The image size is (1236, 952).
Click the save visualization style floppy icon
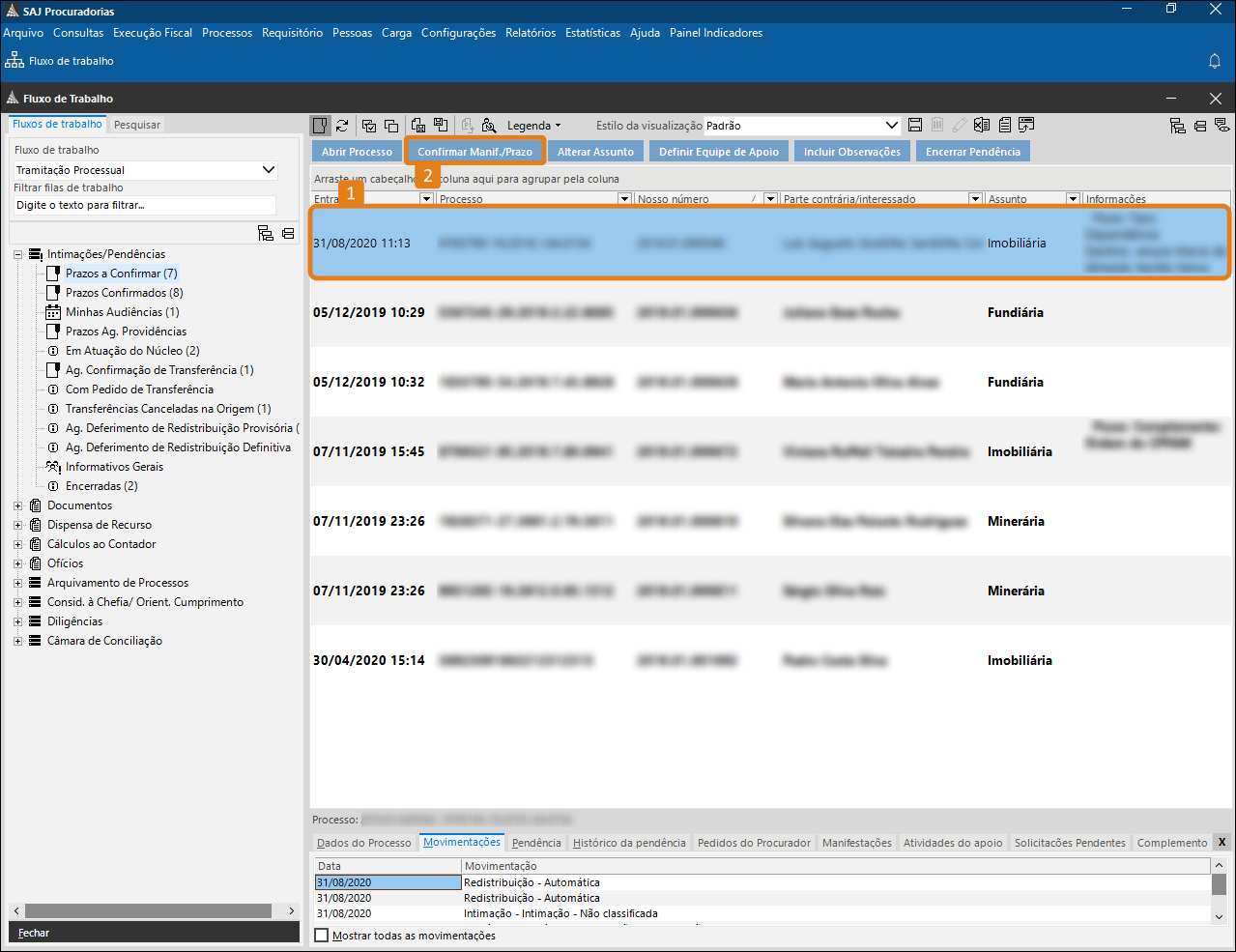pos(915,126)
